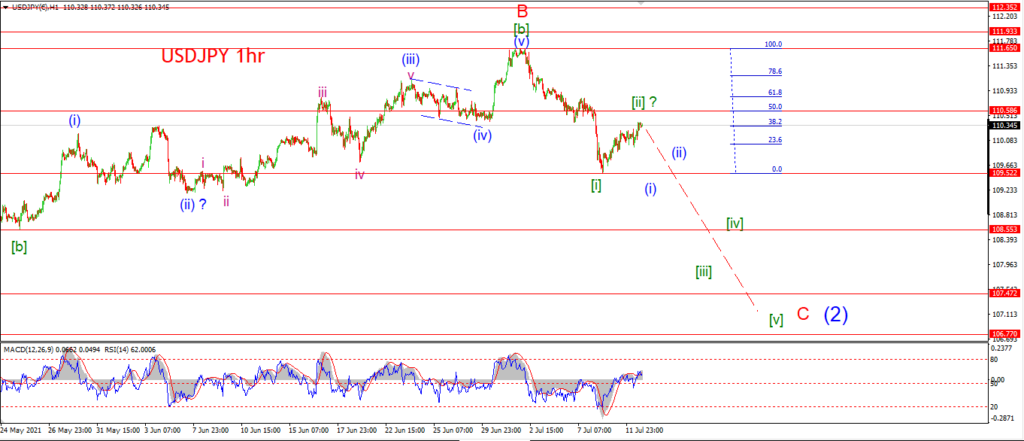This screenshot has width=1024, height=441.
Task: Click the '24 May 2021' date on time axis
Action: [x=20, y=431]
